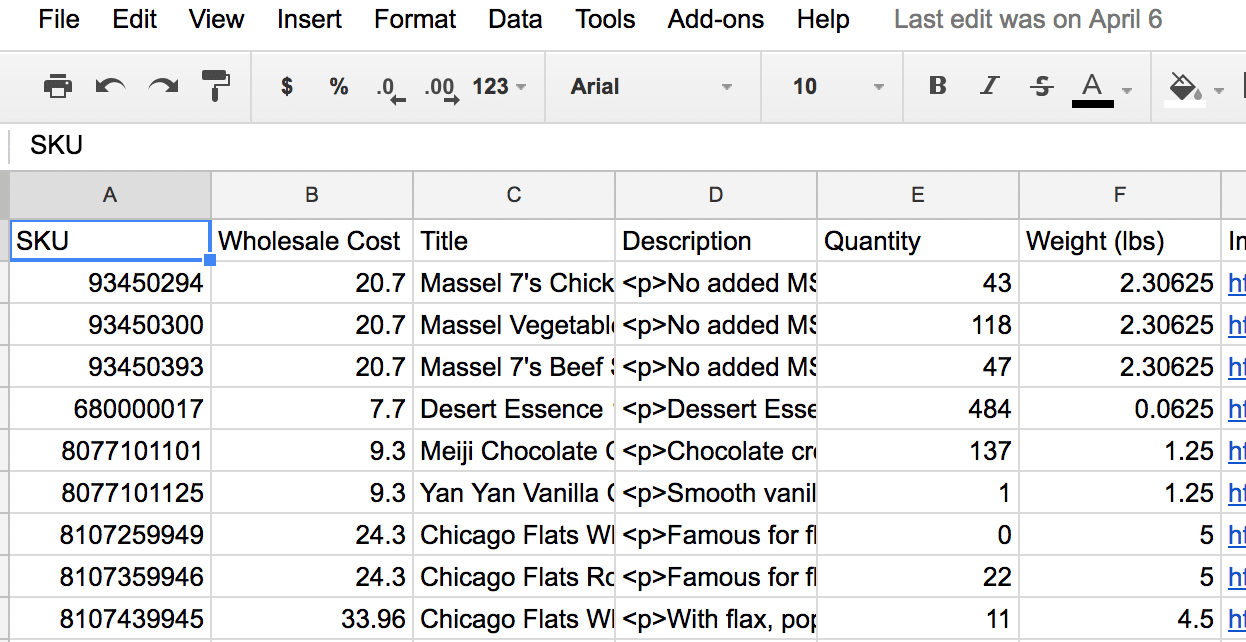The image size is (1246, 642).
Task: Click the print icon
Action: point(58,87)
